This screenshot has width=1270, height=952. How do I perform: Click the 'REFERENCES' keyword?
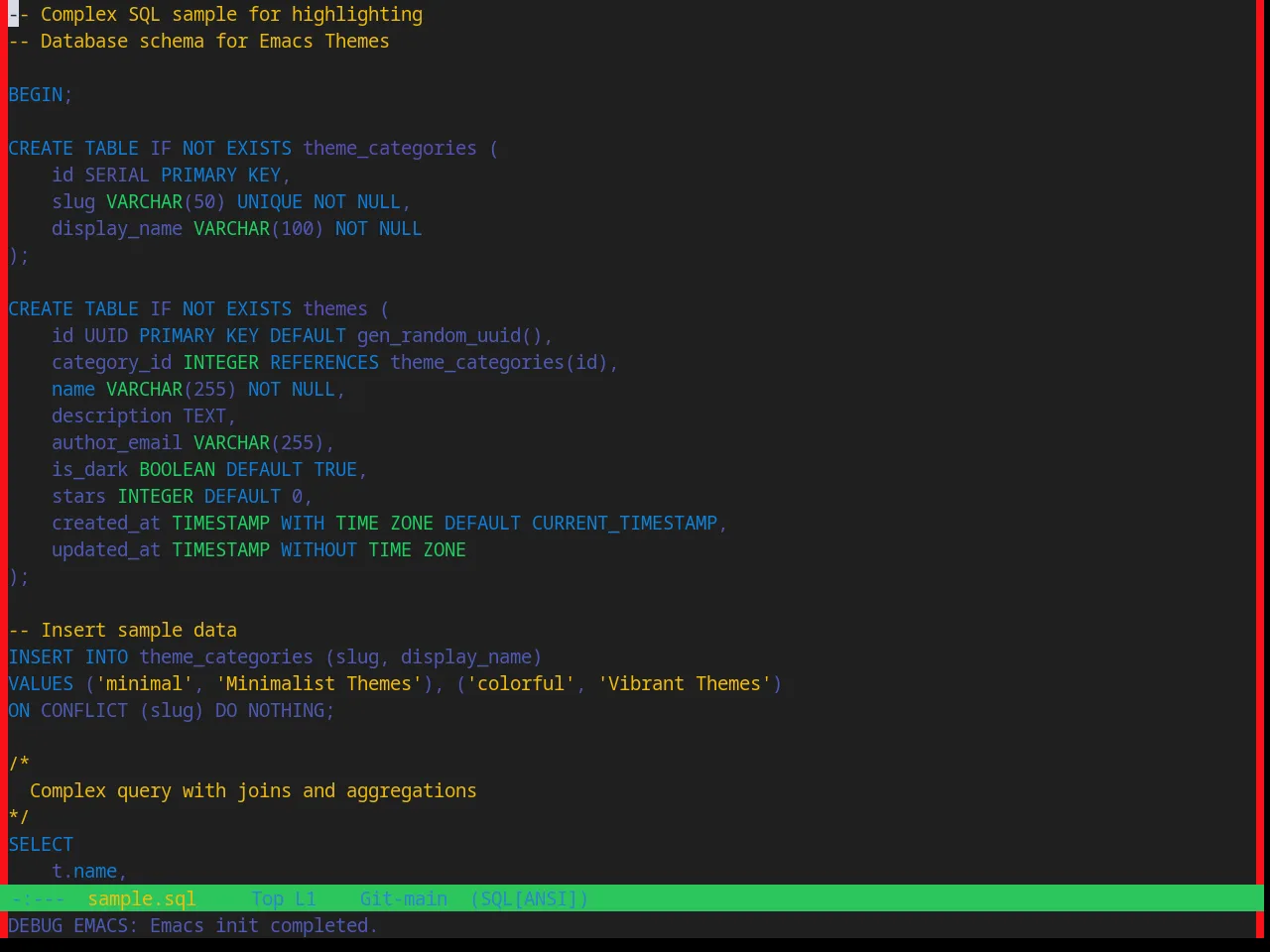click(324, 363)
